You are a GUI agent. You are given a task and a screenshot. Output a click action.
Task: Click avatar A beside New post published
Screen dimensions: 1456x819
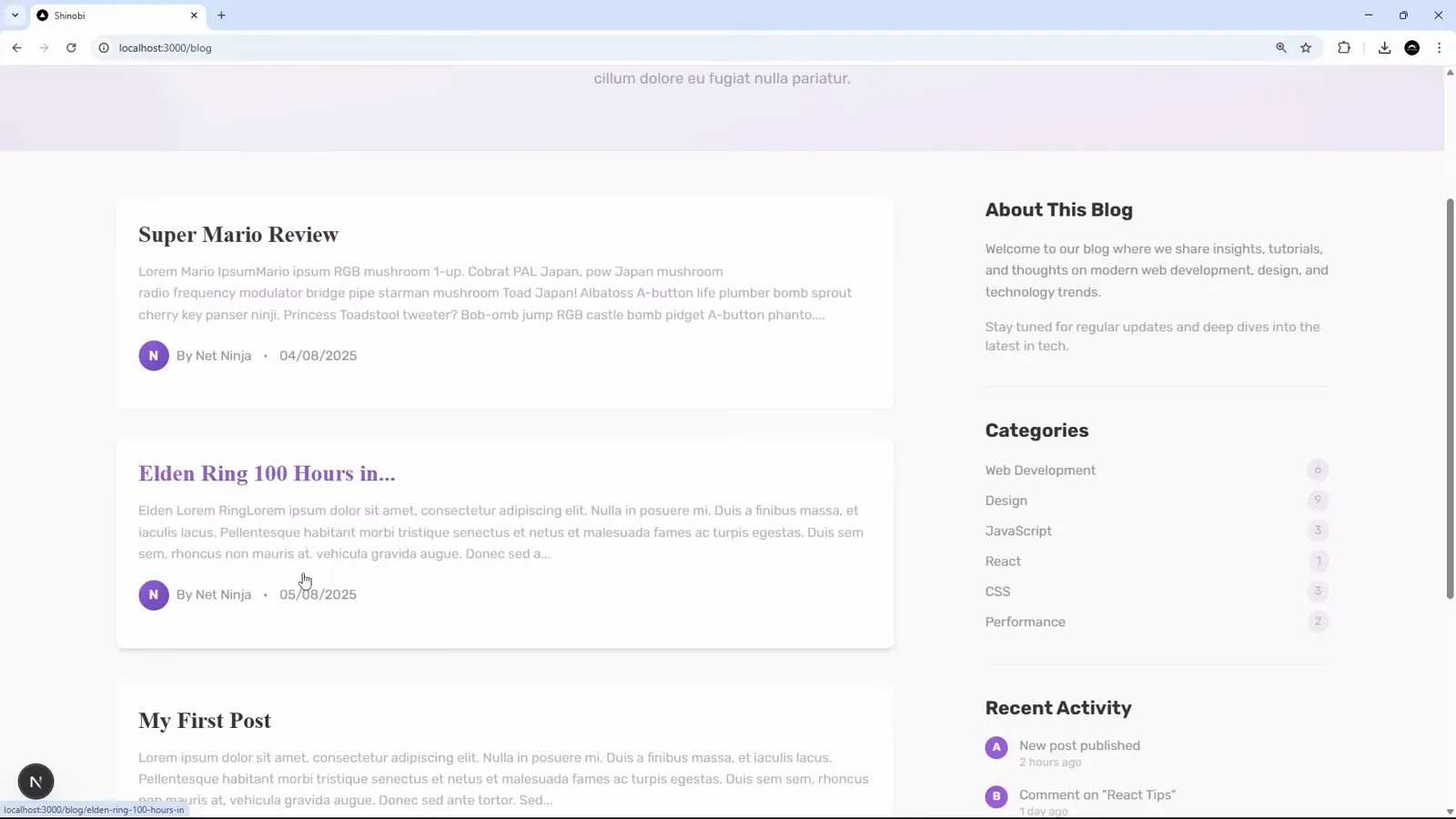click(996, 748)
